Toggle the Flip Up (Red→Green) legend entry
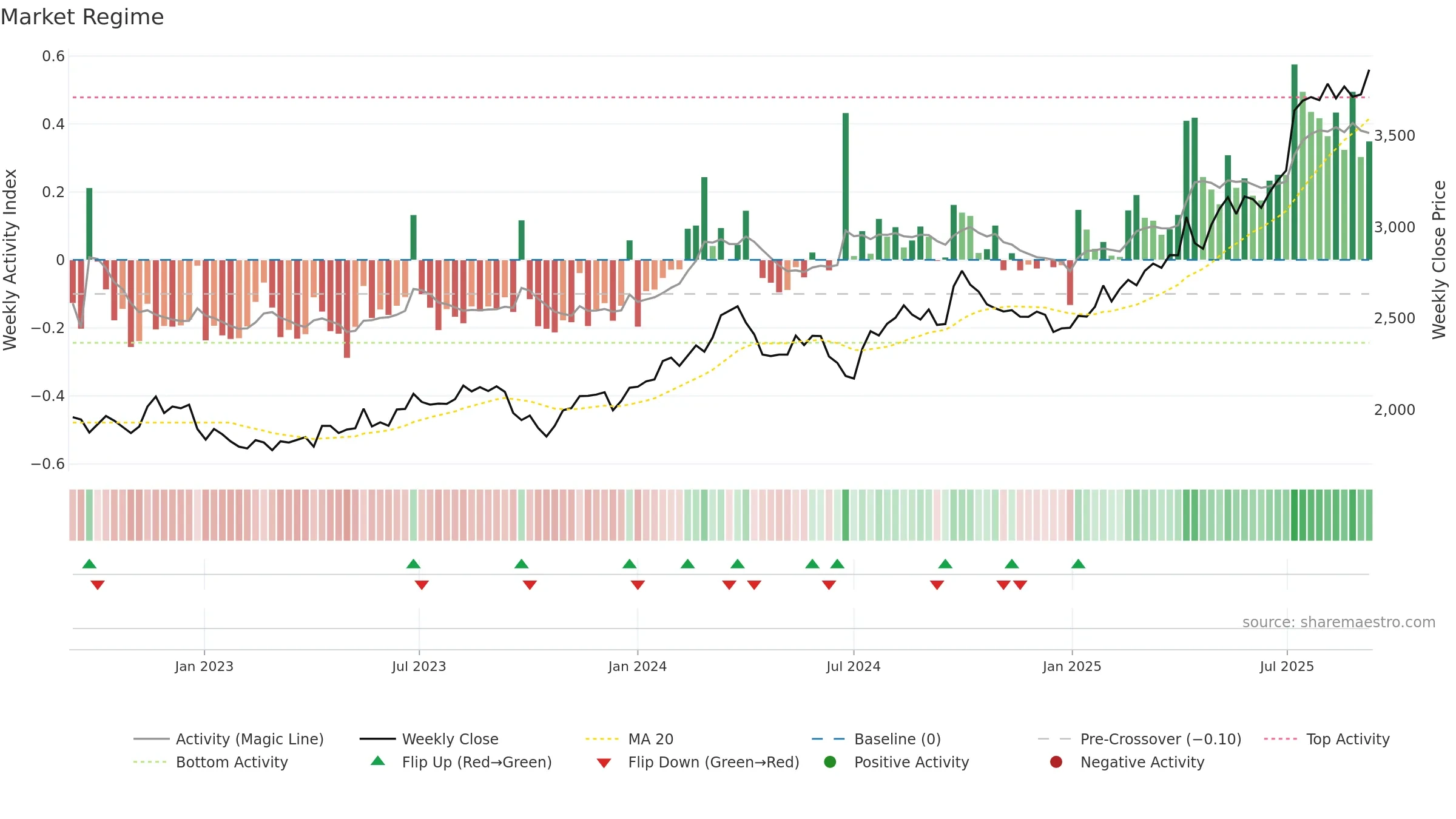Viewport: 1456px width, 819px height. 461,762
